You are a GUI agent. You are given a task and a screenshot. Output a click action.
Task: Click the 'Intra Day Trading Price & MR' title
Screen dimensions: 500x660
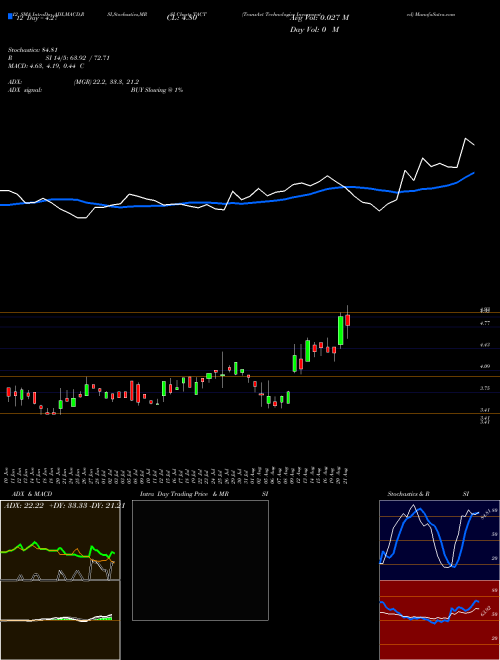click(184, 494)
